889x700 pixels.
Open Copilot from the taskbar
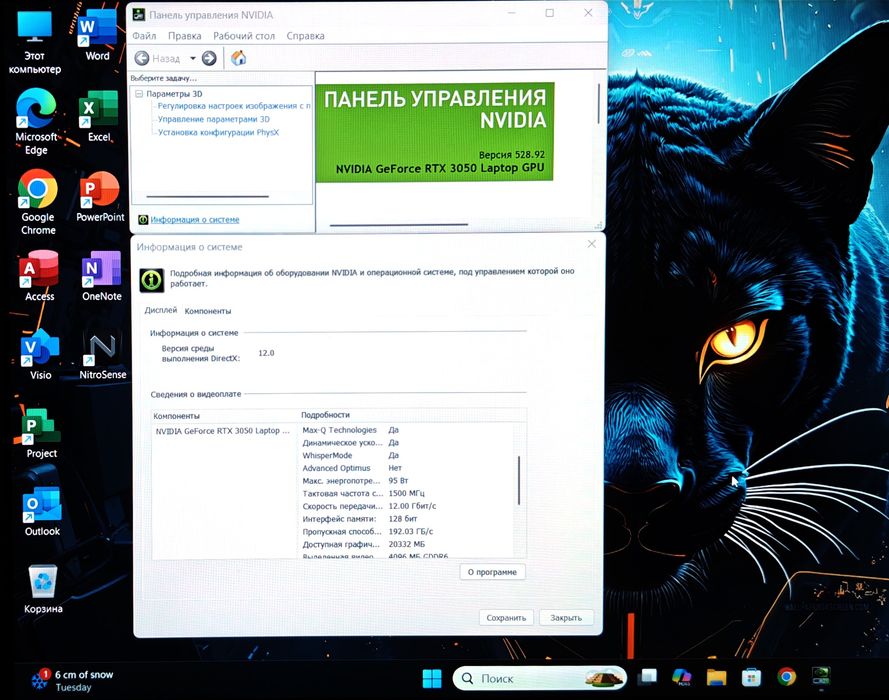[681, 677]
